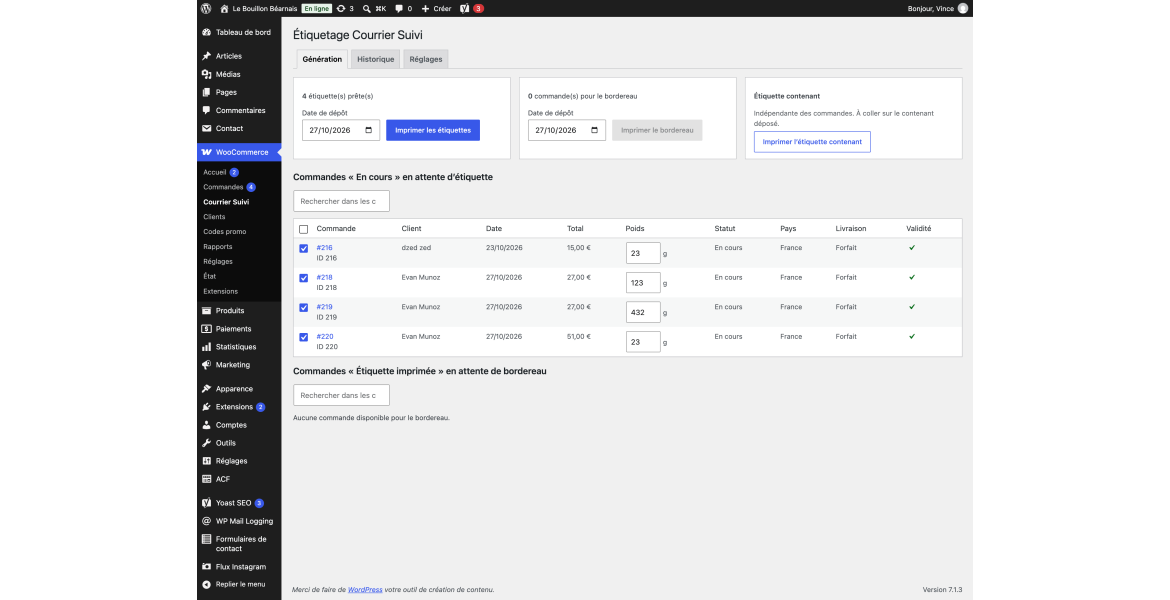Click the Outils wrench icon

click(x=207, y=443)
